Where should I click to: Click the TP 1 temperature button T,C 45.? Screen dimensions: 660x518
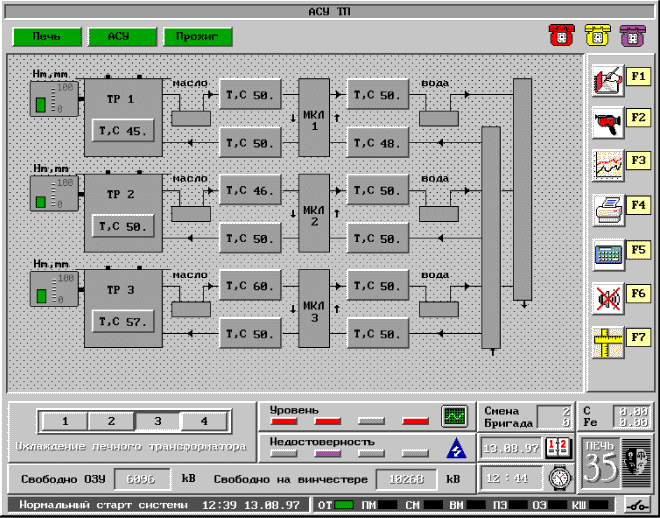pos(123,131)
